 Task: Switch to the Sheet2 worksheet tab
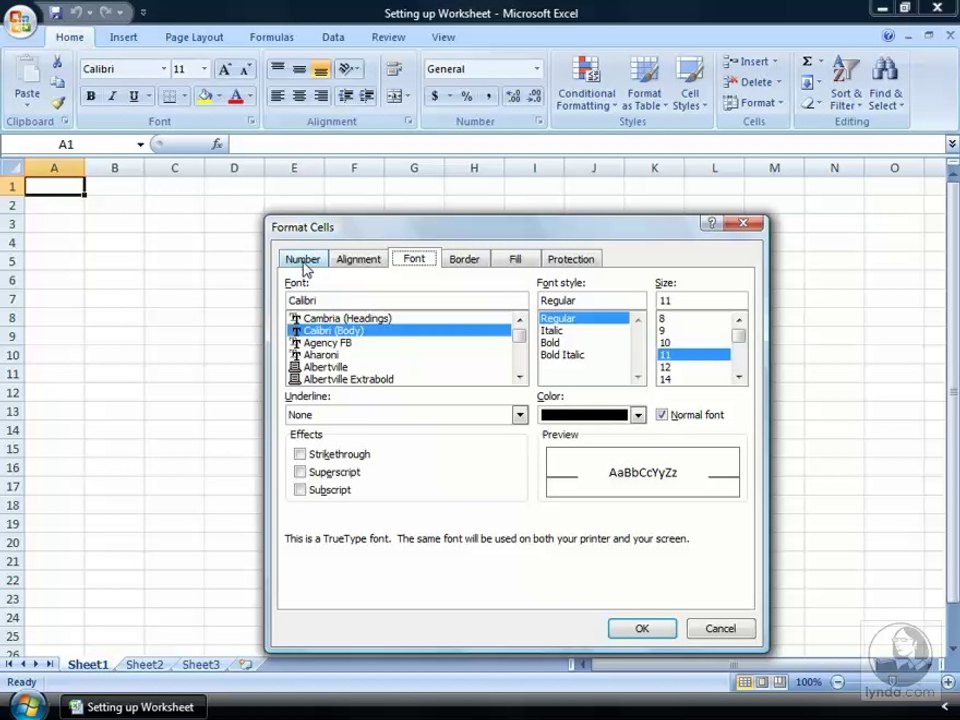click(144, 664)
